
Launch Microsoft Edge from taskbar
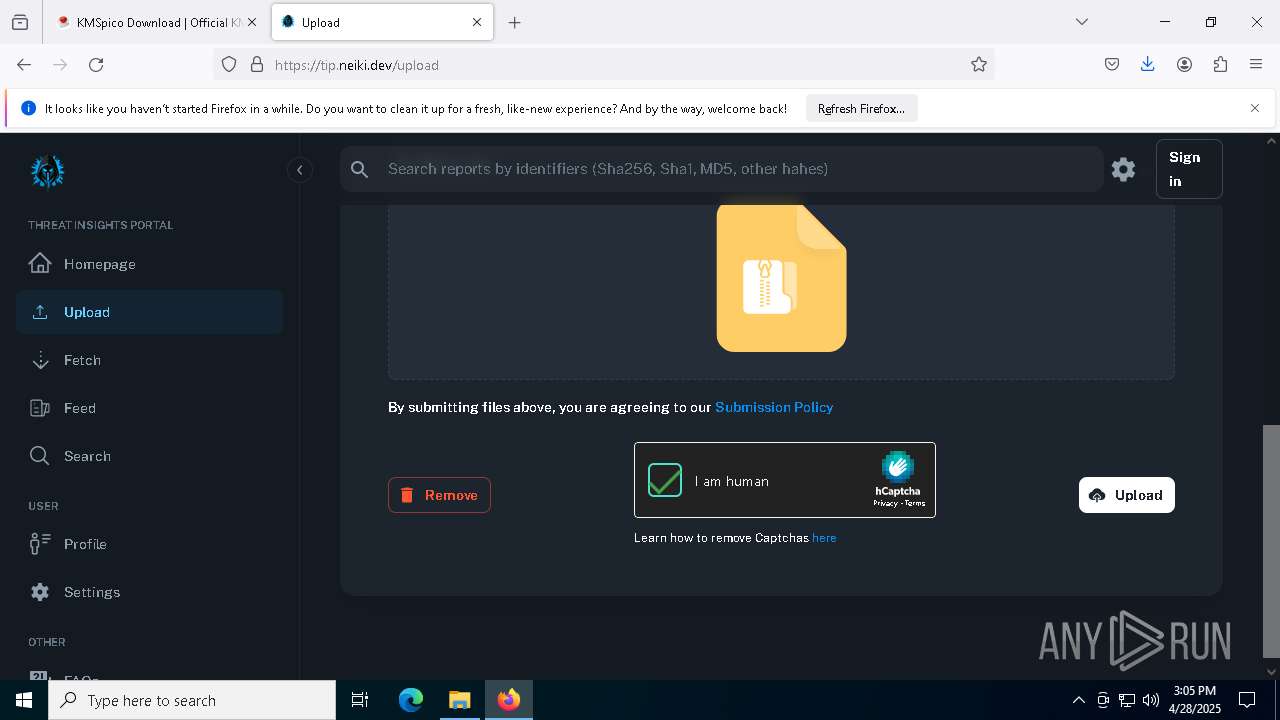(x=411, y=700)
